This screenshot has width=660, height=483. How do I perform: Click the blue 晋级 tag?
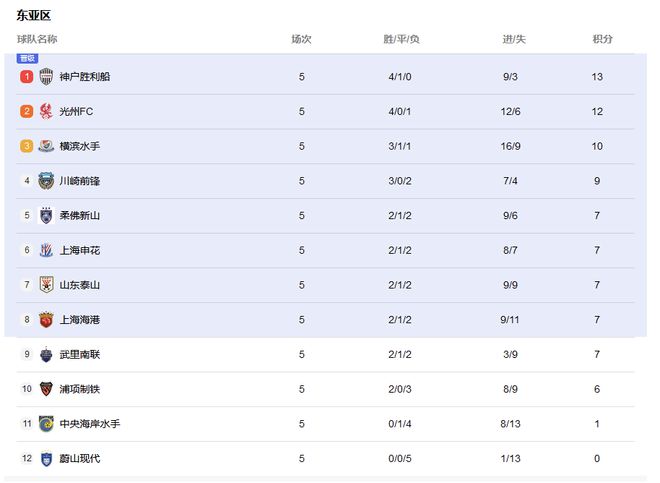click(27, 58)
